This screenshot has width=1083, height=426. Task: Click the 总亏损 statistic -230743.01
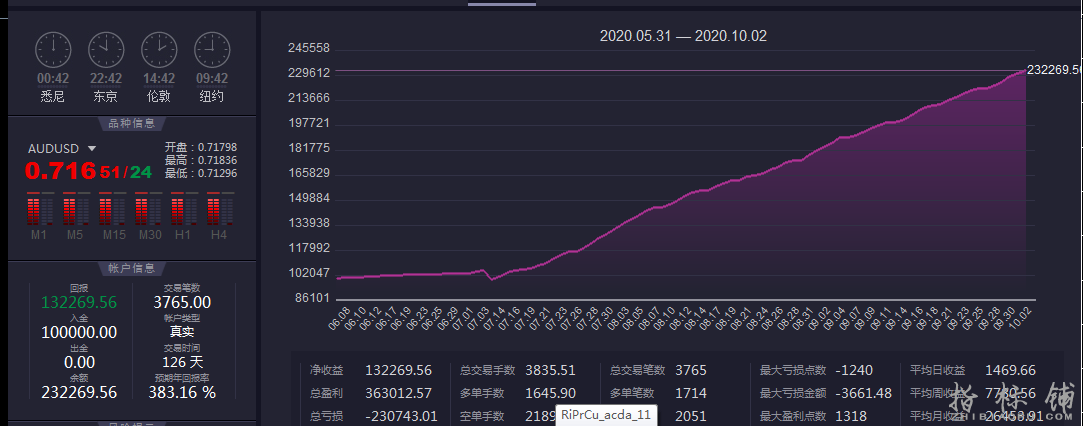[x=399, y=416]
